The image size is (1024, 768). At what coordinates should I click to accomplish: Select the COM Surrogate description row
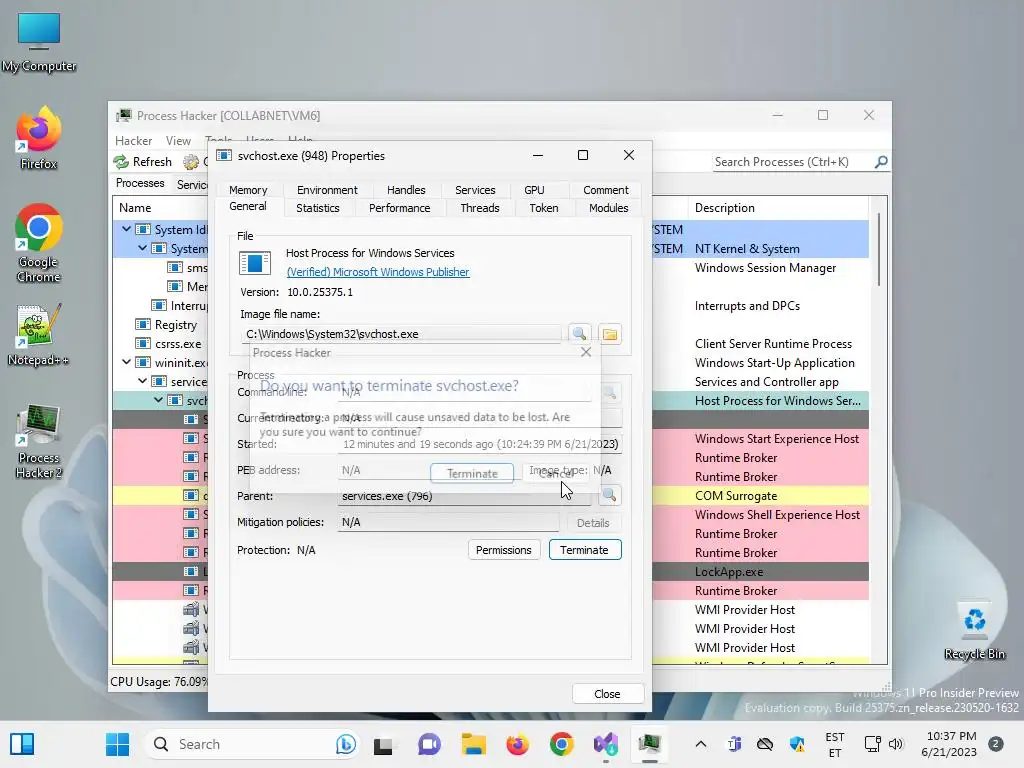pyautogui.click(x=760, y=495)
